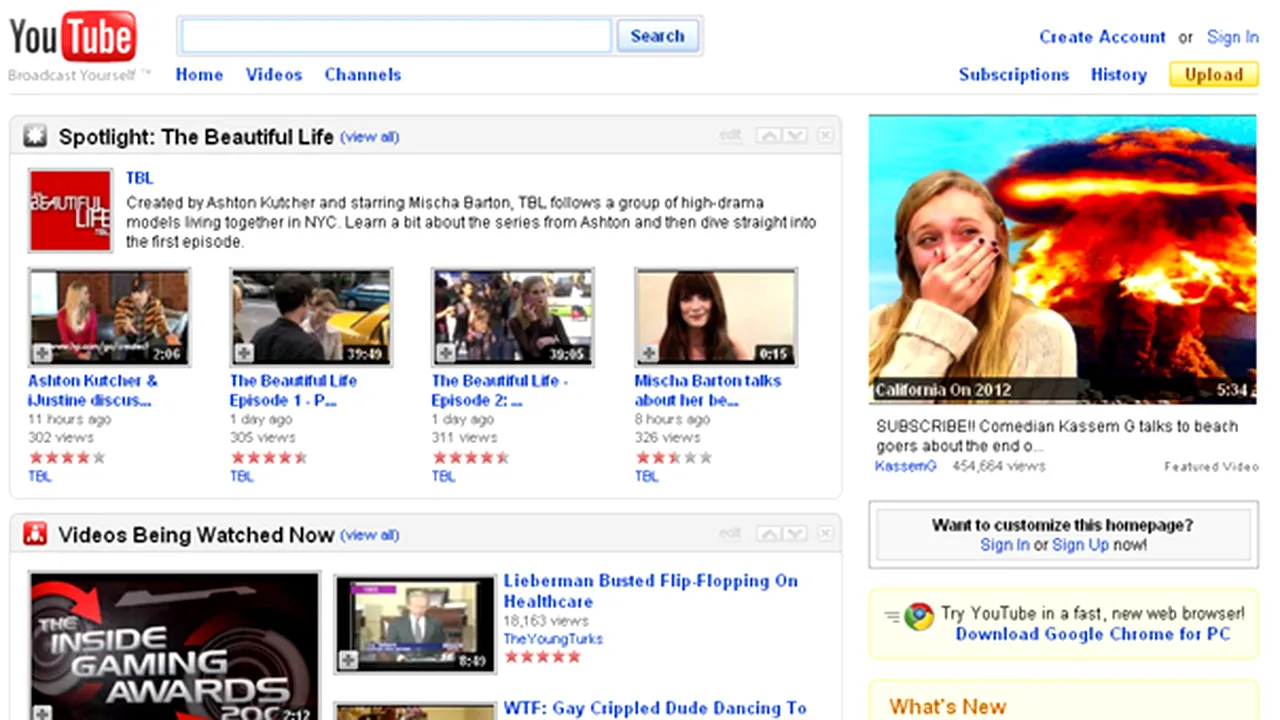Open 'The Beautiful Life - Episode 2' title link
Image resolution: width=1280 pixels, height=720 pixels.
(500, 391)
